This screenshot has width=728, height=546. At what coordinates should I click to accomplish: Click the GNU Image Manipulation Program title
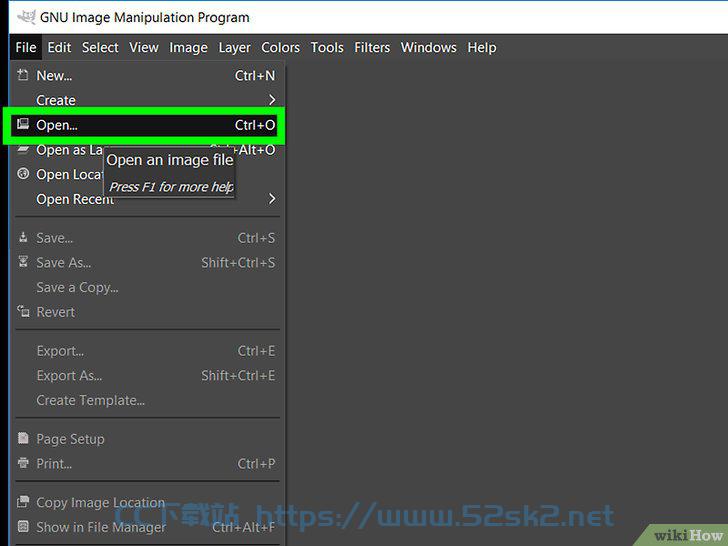(144, 17)
